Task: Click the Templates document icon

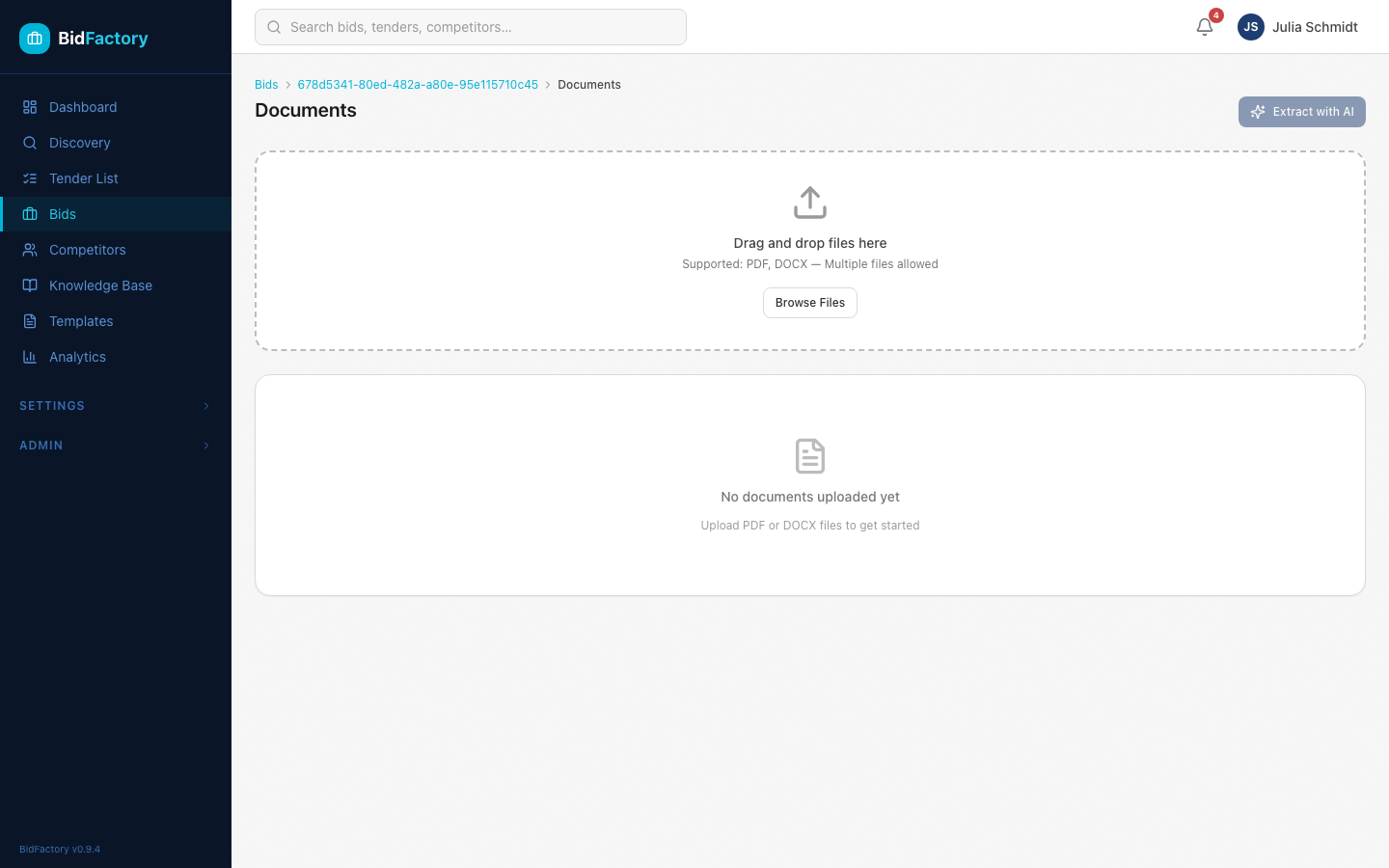Action: coord(30,321)
